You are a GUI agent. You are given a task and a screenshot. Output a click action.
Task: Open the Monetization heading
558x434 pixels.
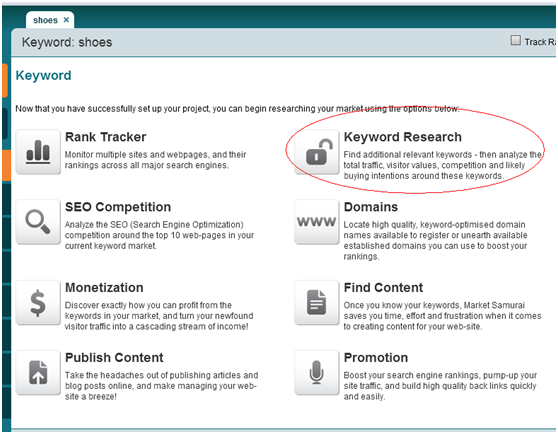click(x=104, y=288)
